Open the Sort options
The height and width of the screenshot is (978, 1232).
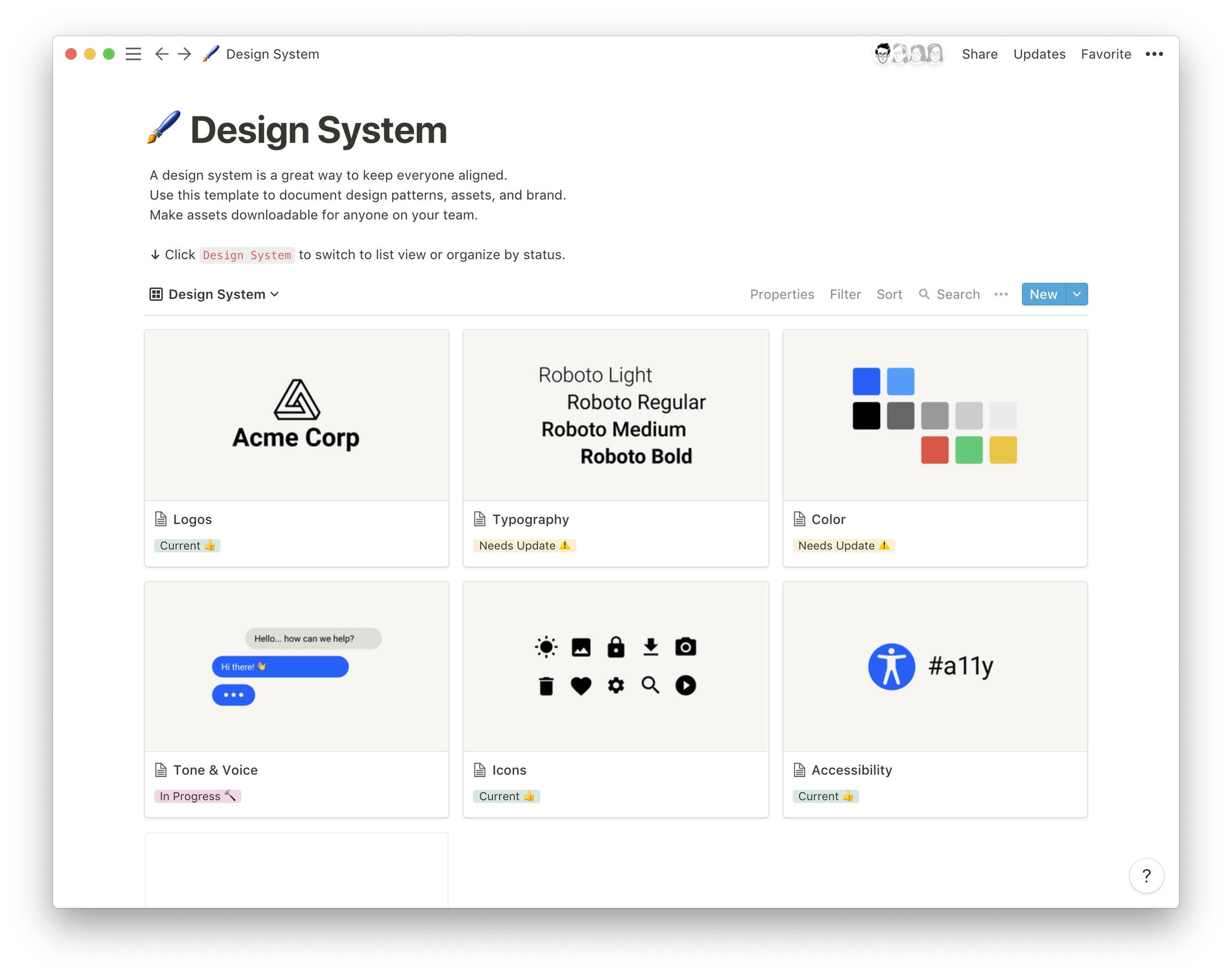889,294
